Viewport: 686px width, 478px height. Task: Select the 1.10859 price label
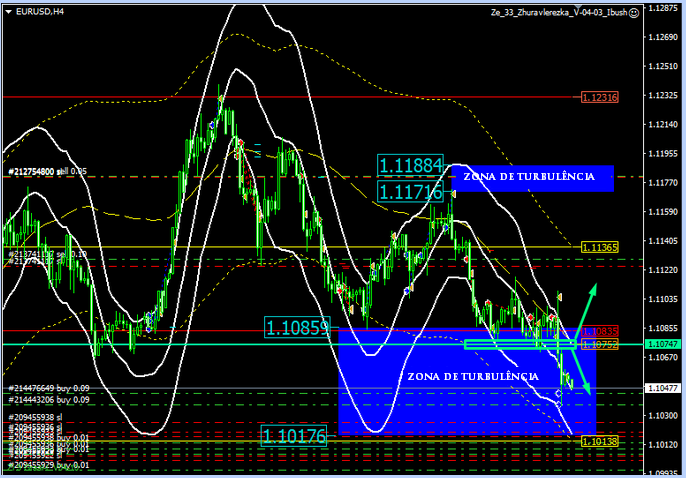[x=297, y=327]
